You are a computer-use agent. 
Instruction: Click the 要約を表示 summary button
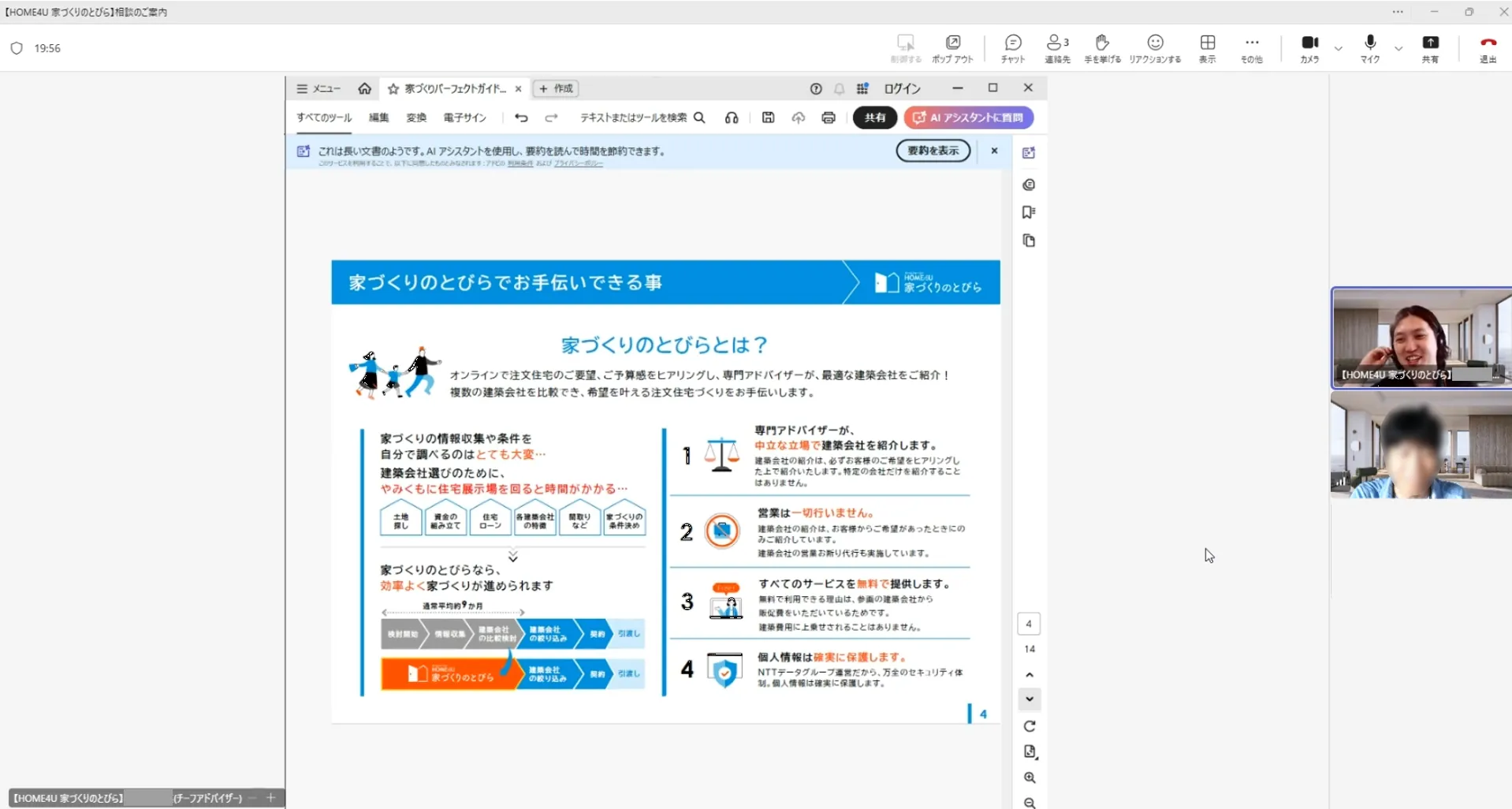tap(933, 151)
